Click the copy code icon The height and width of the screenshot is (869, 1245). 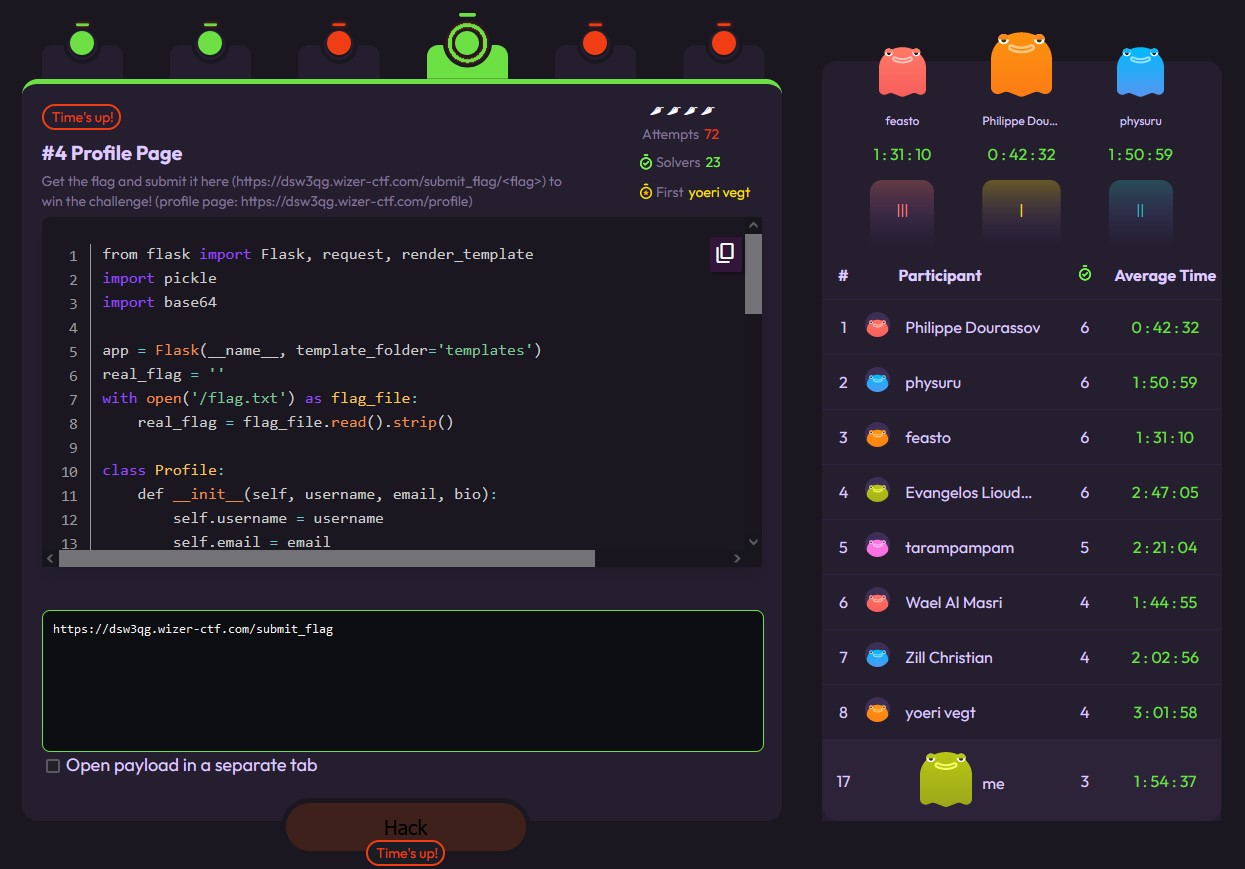click(726, 254)
